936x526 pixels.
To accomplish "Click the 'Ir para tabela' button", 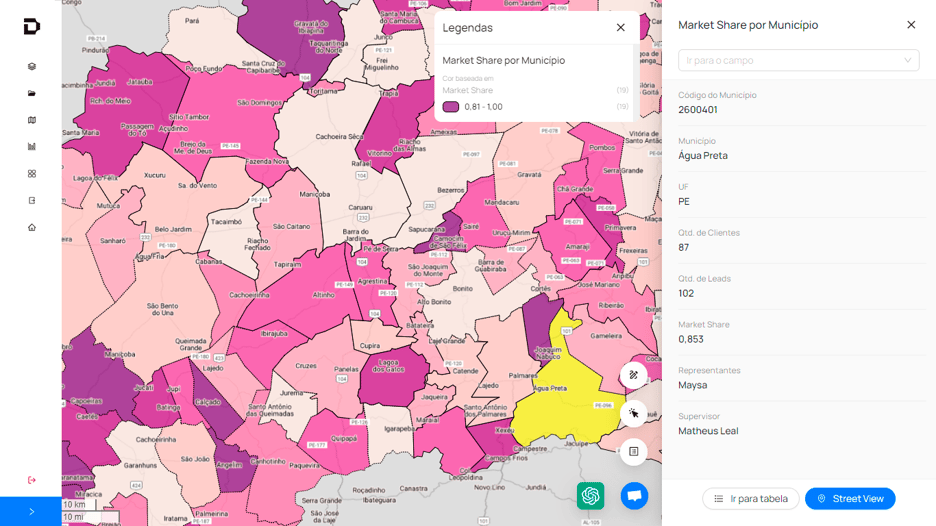I will [750, 499].
